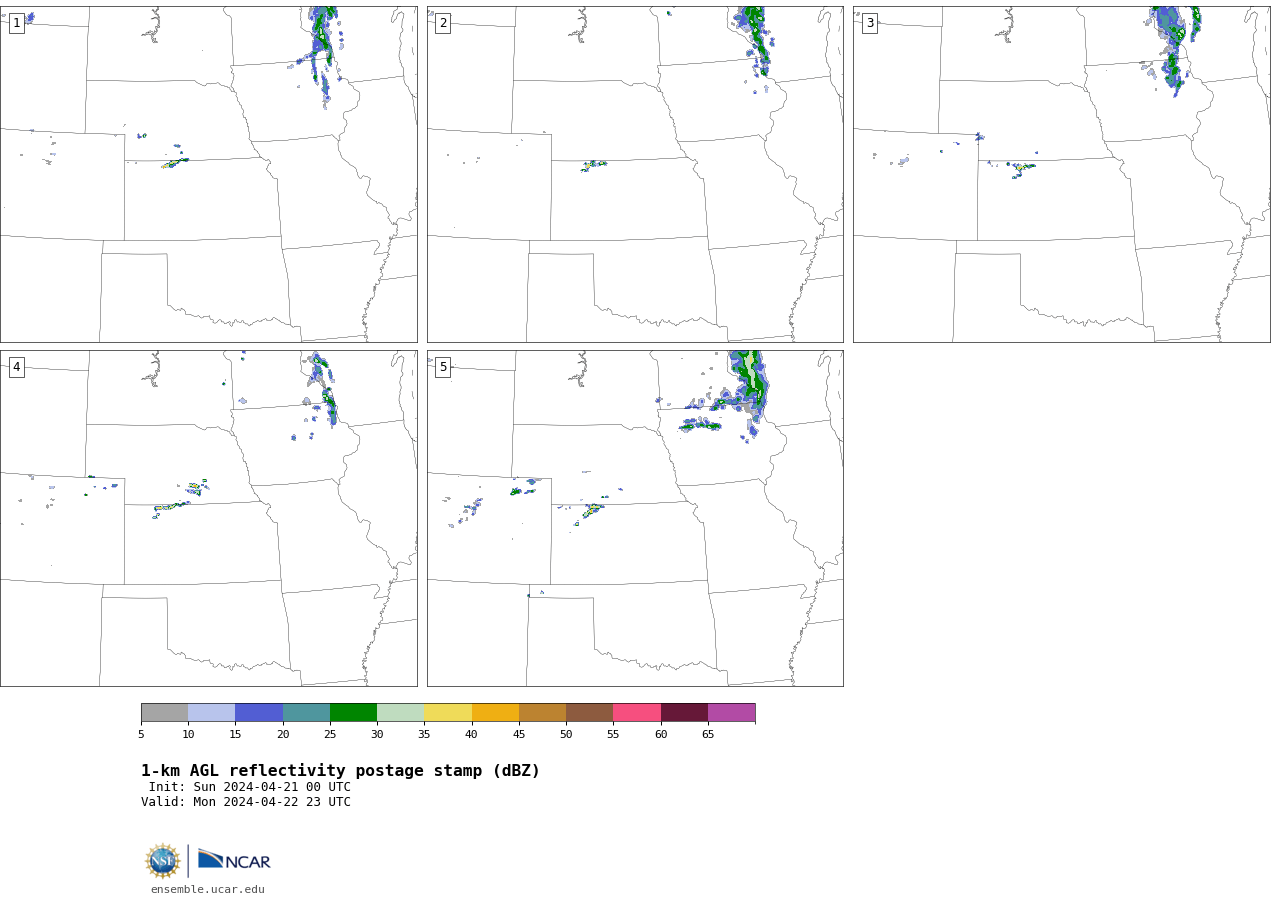
Task: Click the colorbar tick label 55
Action: [x=613, y=735]
